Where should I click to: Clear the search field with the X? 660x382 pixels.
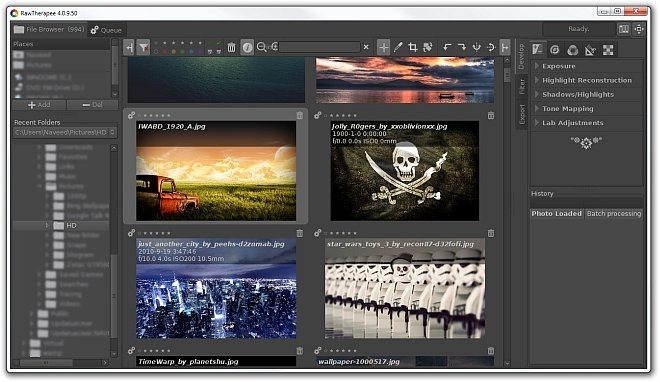click(366, 47)
